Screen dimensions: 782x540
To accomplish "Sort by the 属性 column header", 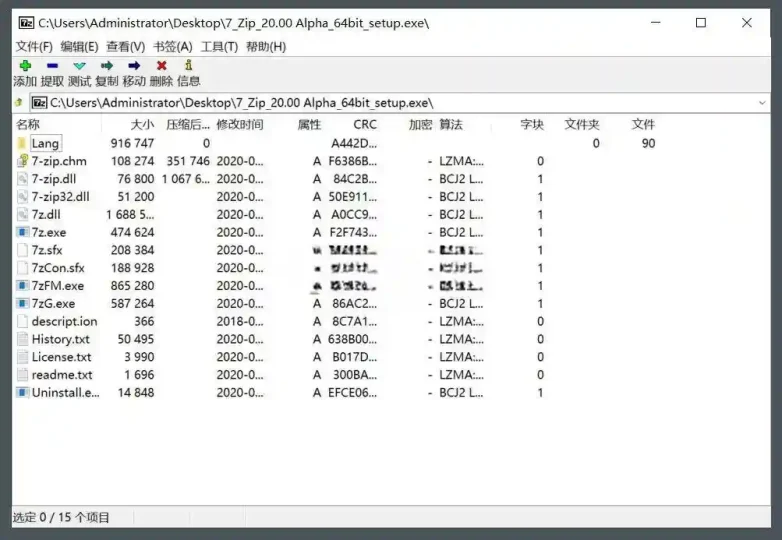I will tap(309, 125).
